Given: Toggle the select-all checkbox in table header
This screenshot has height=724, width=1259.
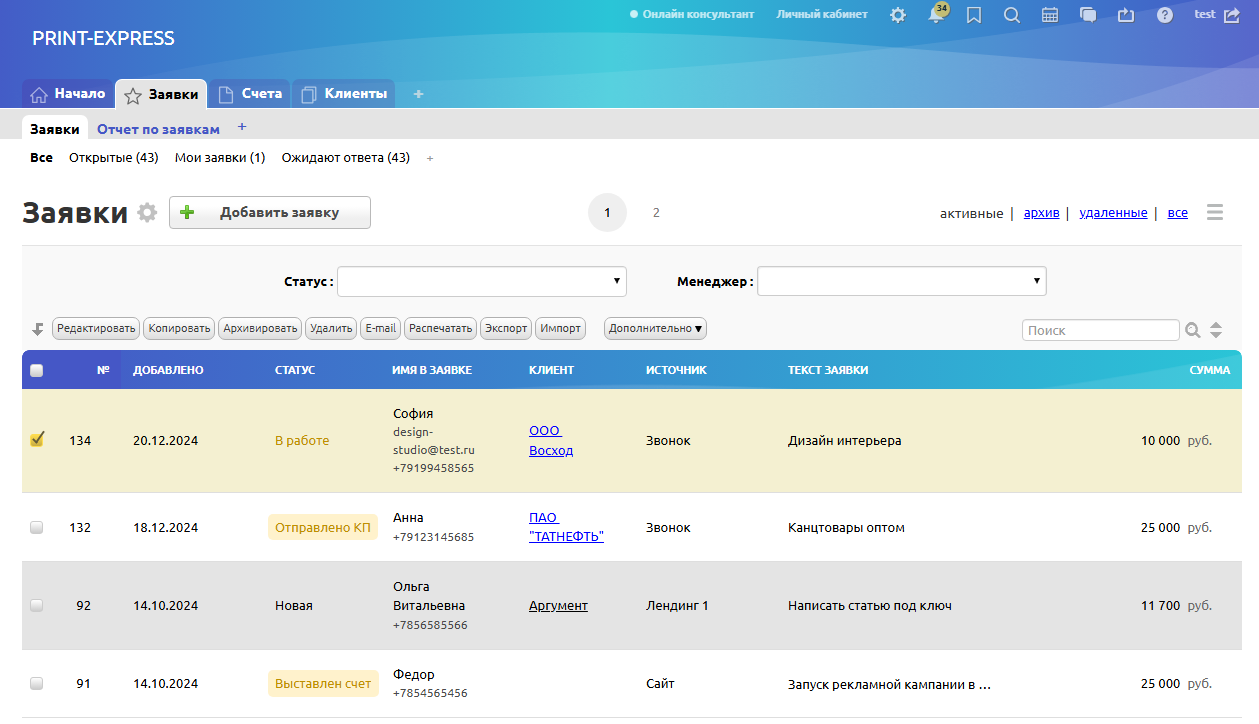Looking at the screenshot, I should point(37,370).
